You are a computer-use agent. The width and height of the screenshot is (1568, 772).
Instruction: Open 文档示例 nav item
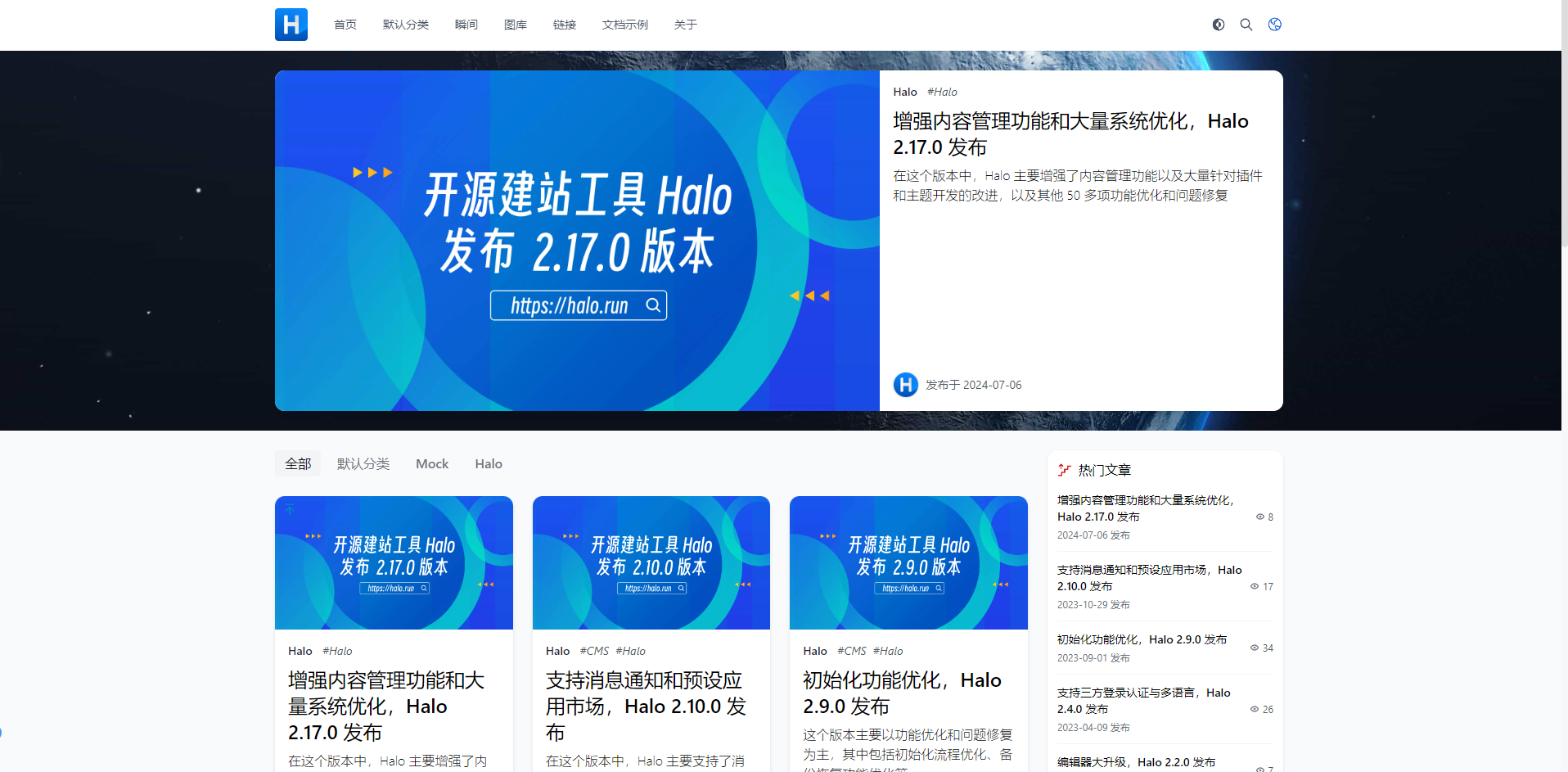(625, 25)
